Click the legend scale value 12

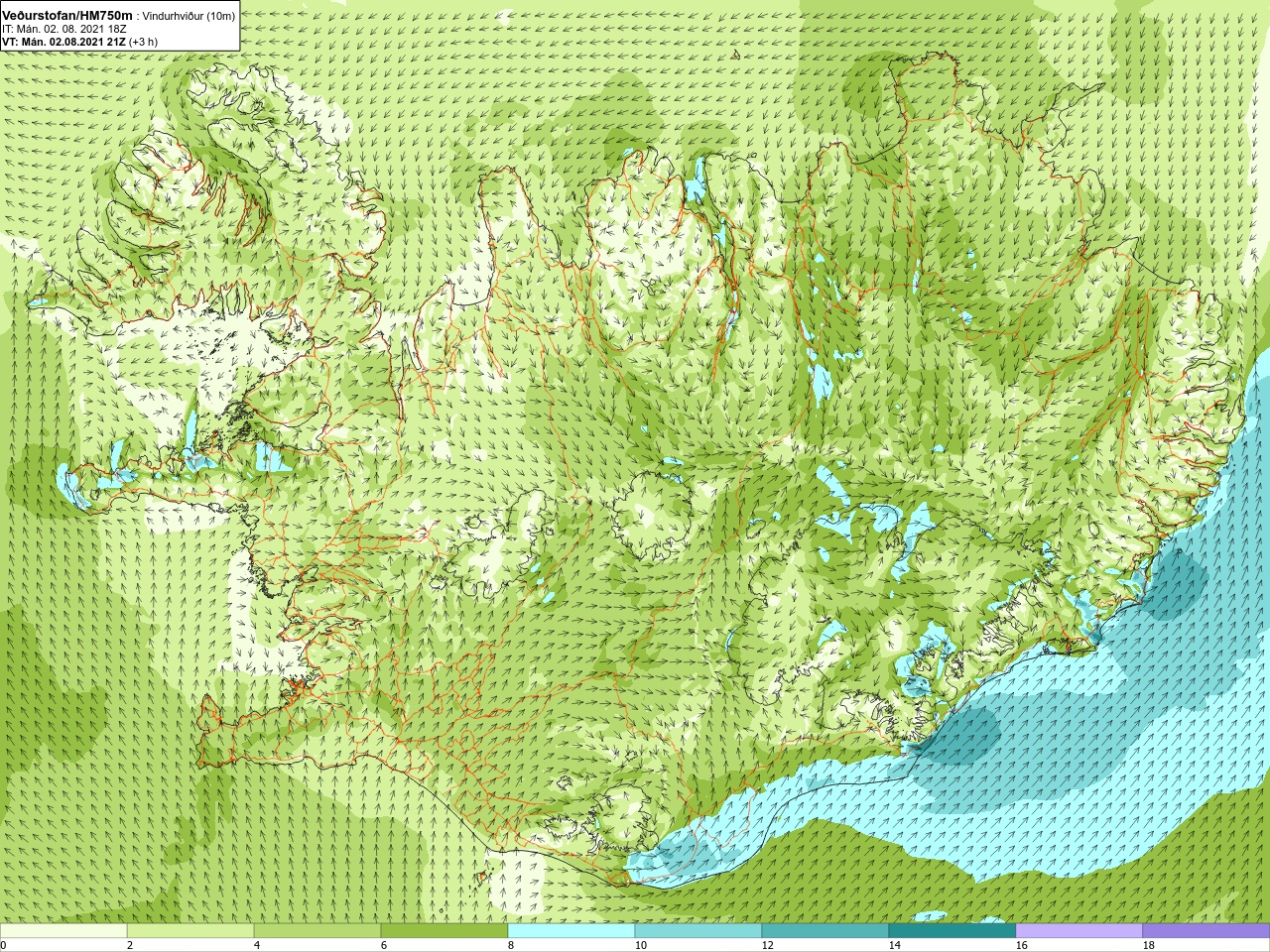point(768,945)
